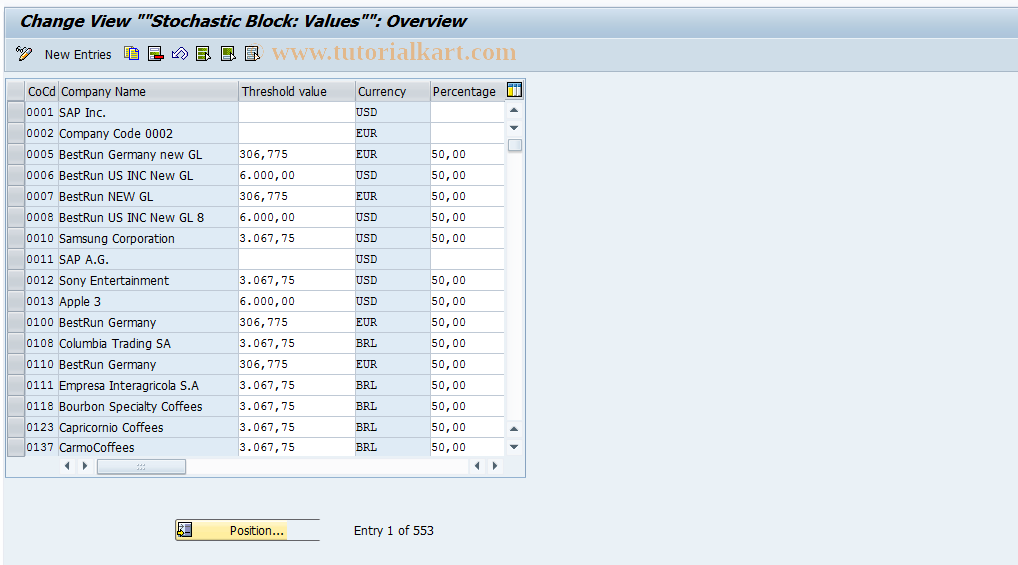
Task: Click the CoCd column header
Action: (x=42, y=92)
